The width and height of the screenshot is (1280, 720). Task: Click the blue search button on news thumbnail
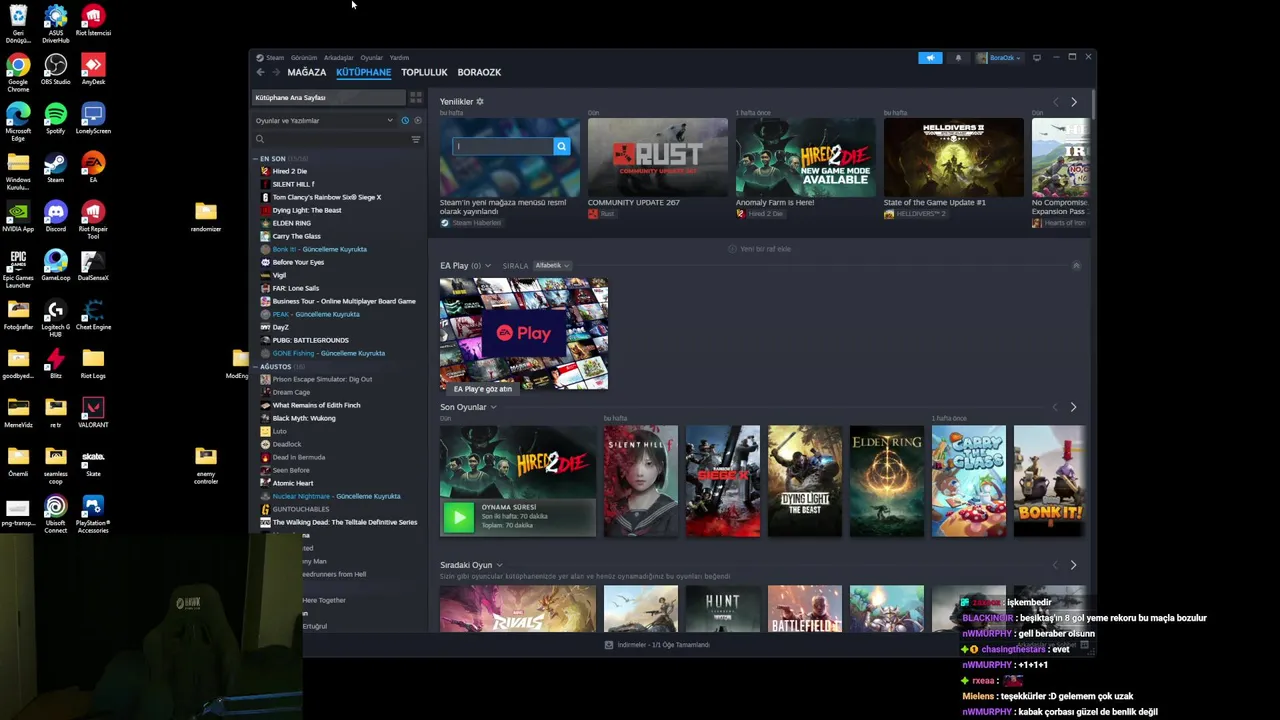561,146
